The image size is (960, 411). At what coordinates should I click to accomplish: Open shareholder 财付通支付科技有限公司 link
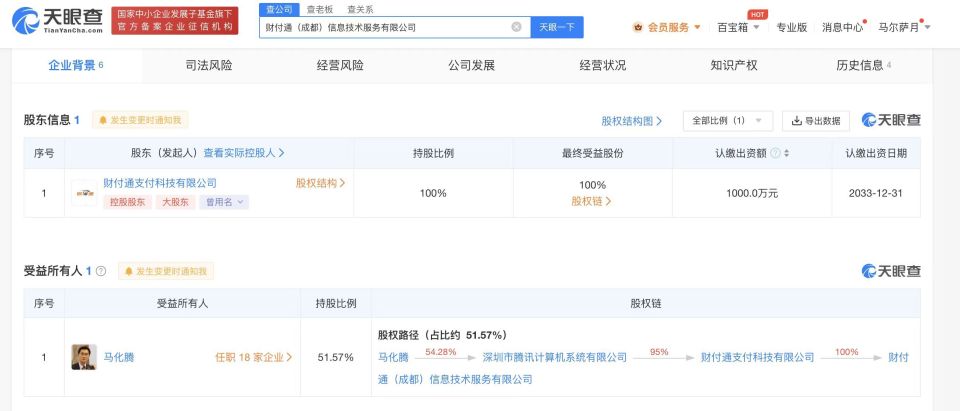click(160, 183)
